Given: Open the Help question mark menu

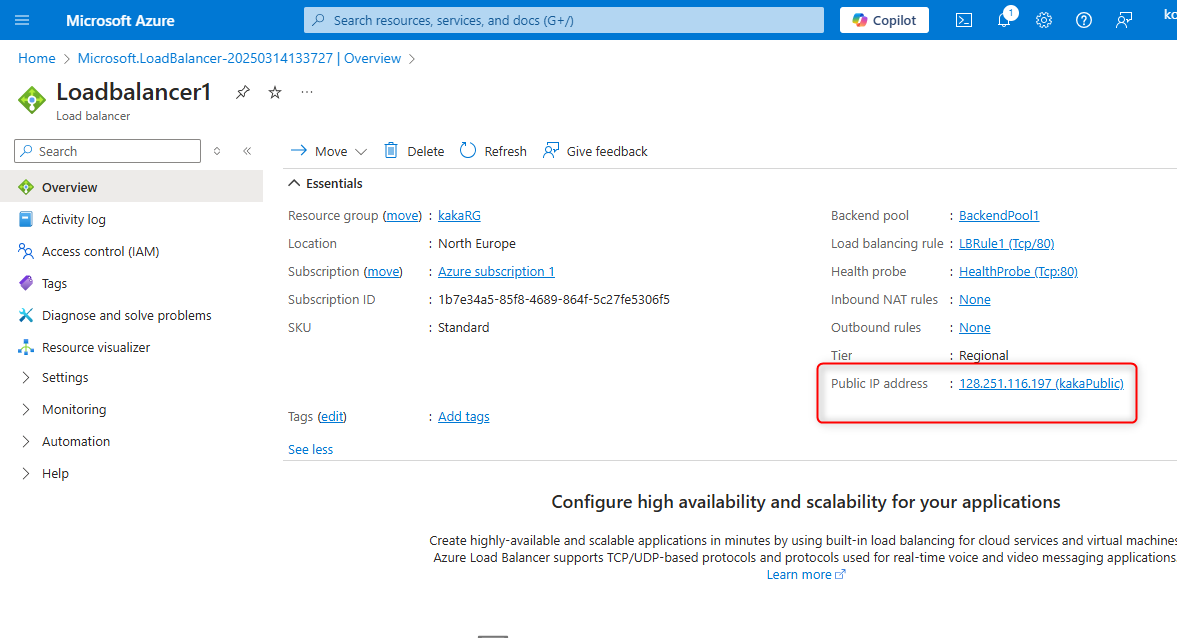Looking at the screenshot, I should point(1084,20).
